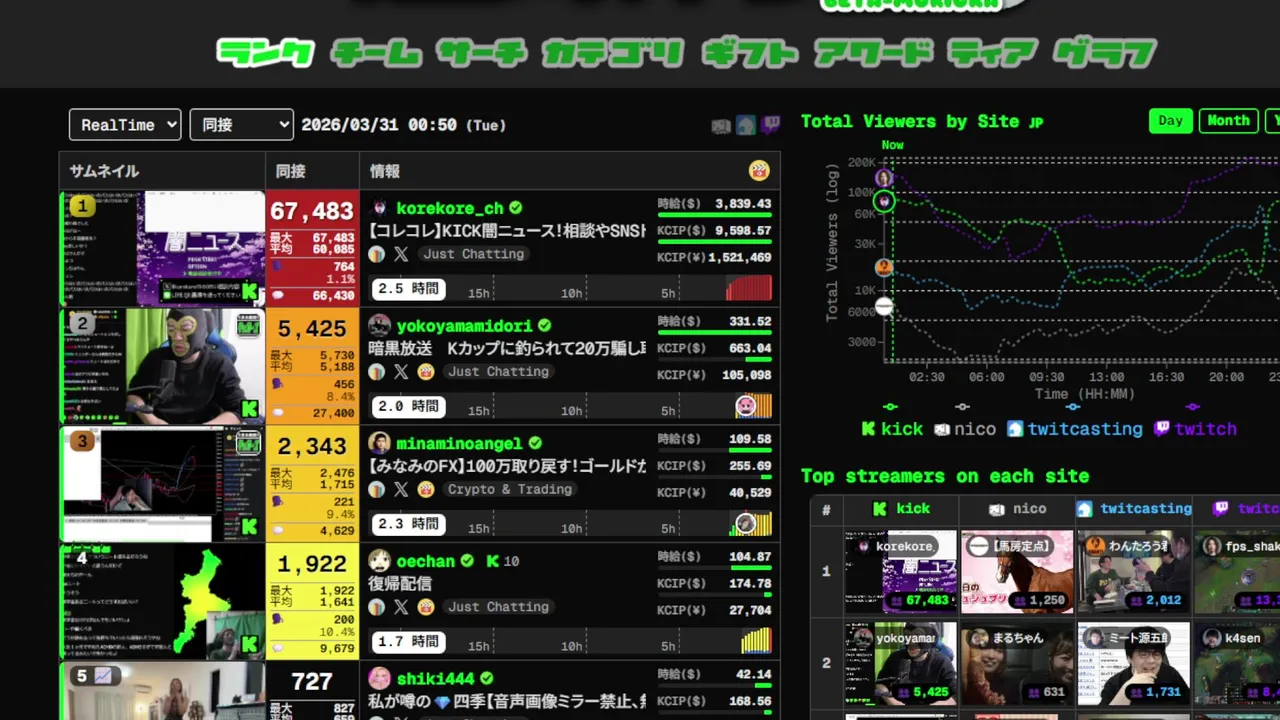This screenshot has width=1280, height=720.
Task: Open yokoyamamidori avatar icon
Action: coord(379,326)
